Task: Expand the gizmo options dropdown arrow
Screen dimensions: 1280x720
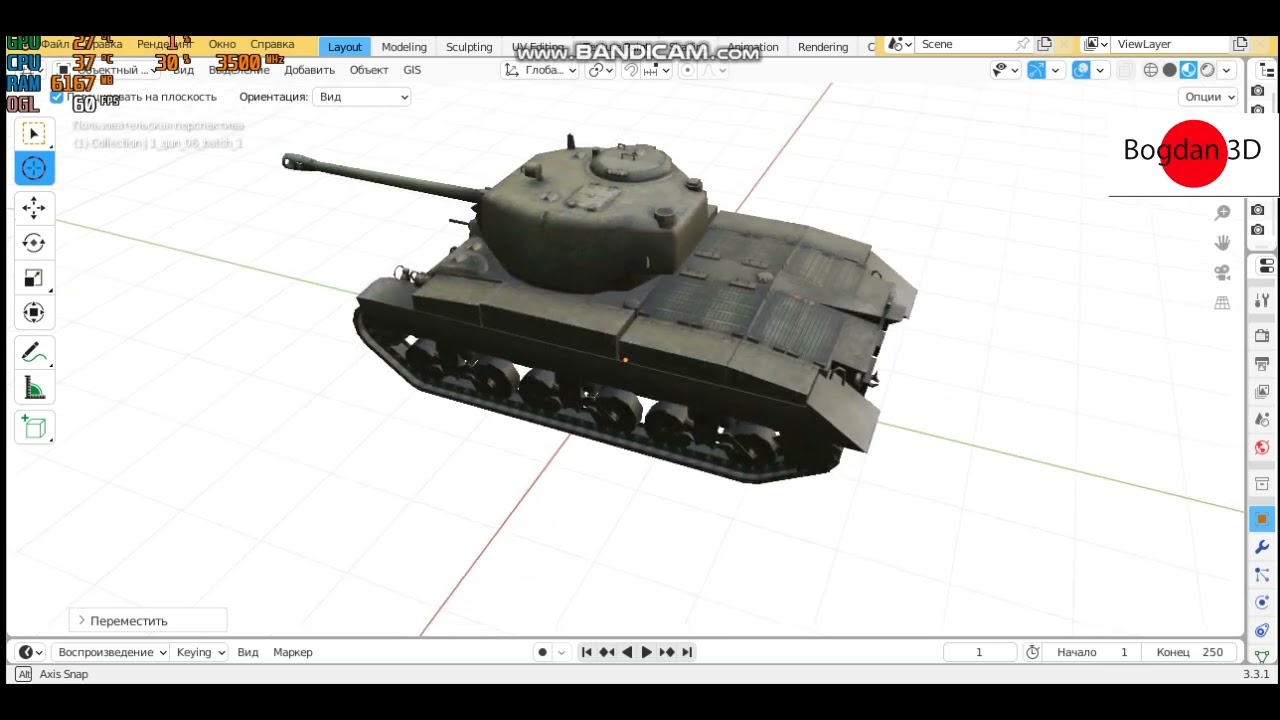Action: point(1055,70)
